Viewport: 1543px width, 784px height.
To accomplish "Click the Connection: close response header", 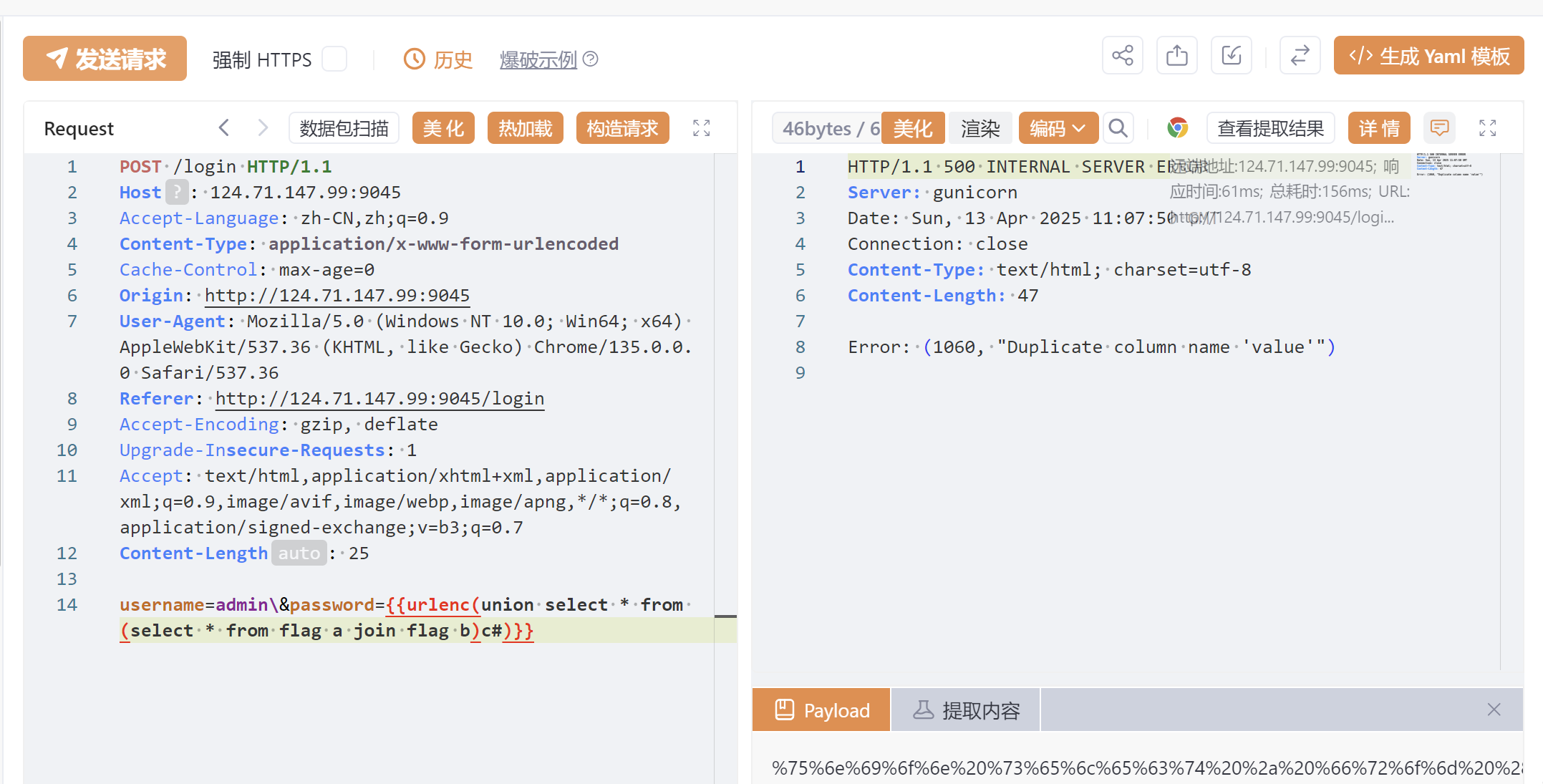I will coord(938,243).
